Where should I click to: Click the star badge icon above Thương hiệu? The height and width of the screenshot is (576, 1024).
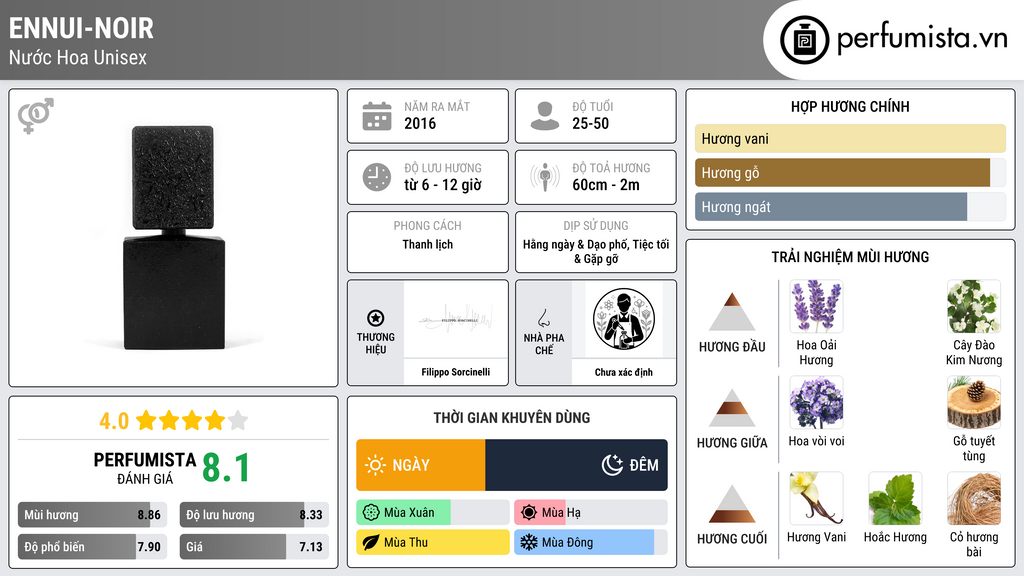click(x=376, y=318)
